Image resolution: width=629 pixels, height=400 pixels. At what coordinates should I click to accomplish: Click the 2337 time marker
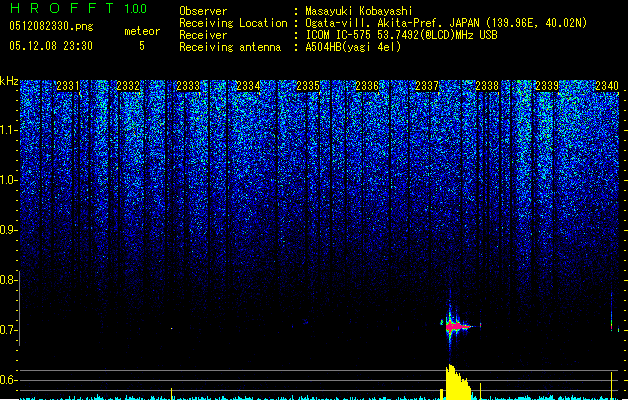click(427, 86)
